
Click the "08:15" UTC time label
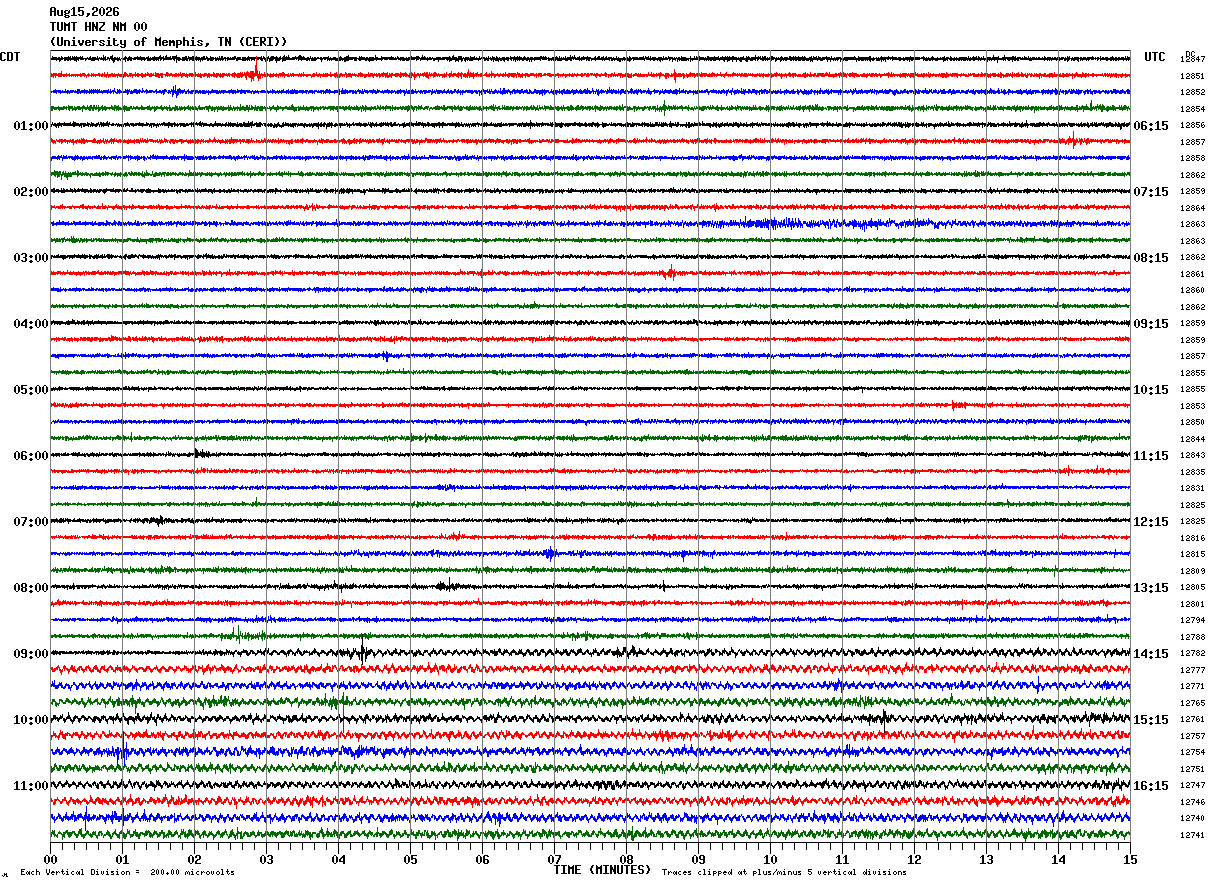[1151, 258]
